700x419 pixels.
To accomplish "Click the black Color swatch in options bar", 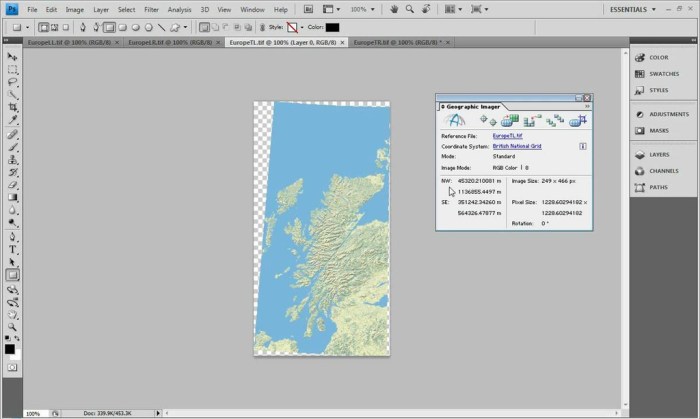I will point(330,27).
